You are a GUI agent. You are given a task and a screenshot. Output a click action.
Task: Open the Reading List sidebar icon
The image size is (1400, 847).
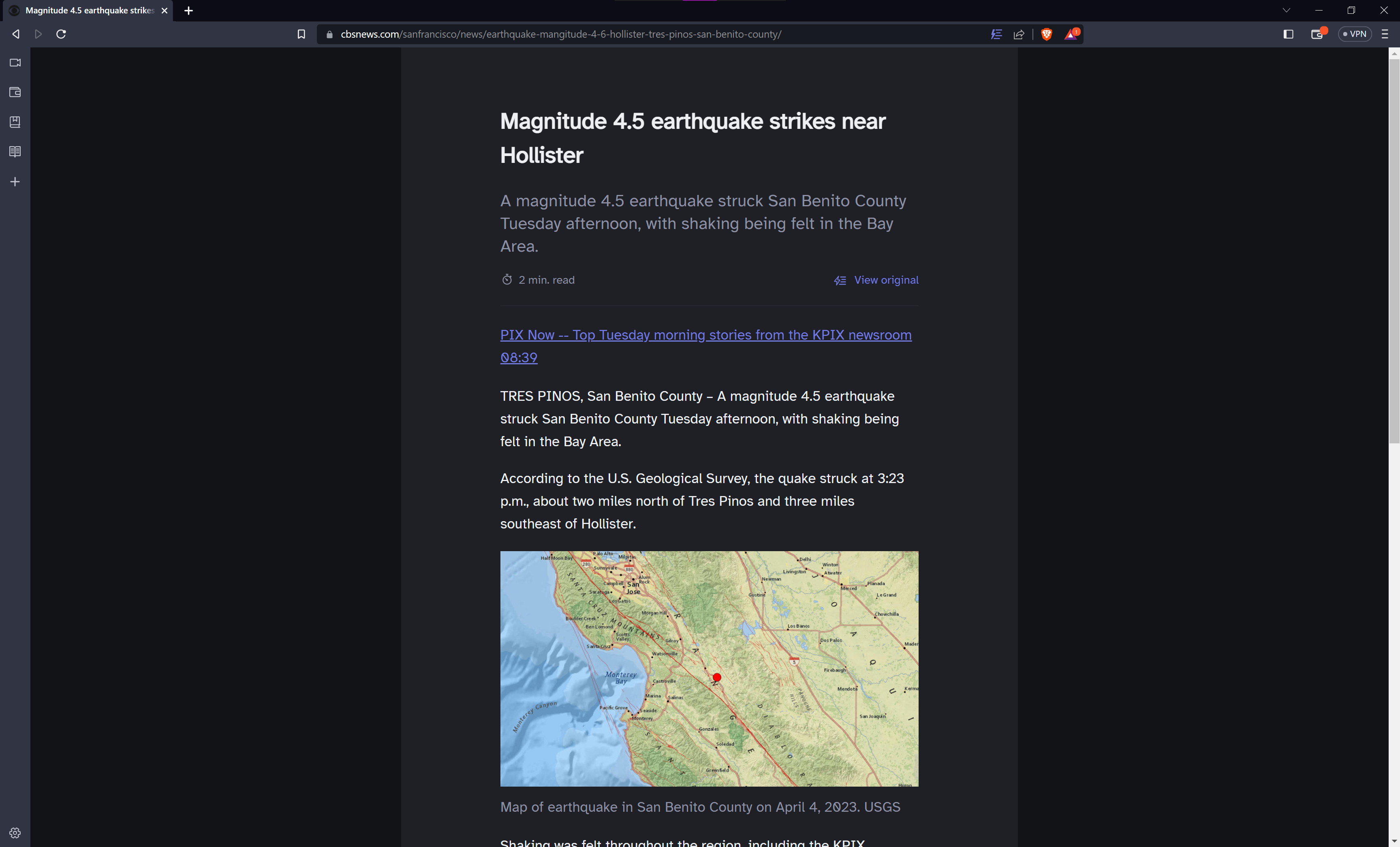(x=15, y=151)
